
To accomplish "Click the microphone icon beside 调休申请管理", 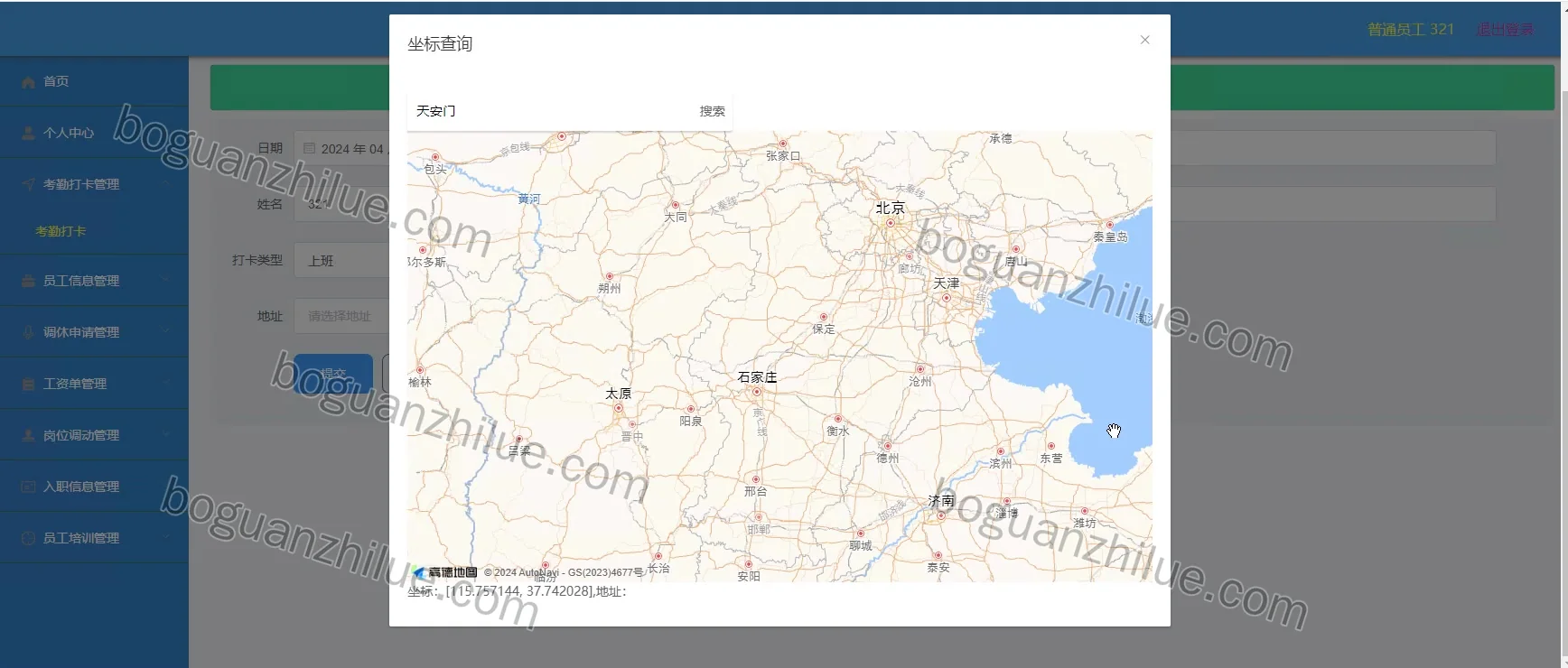I will point(28,332).
